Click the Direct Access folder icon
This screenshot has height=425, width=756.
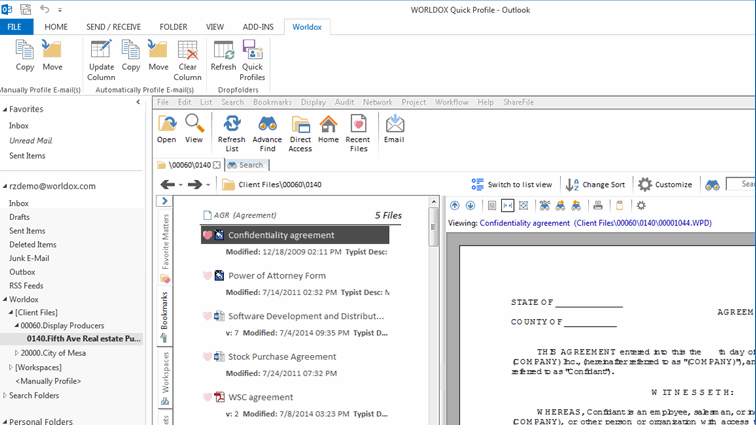300,124
